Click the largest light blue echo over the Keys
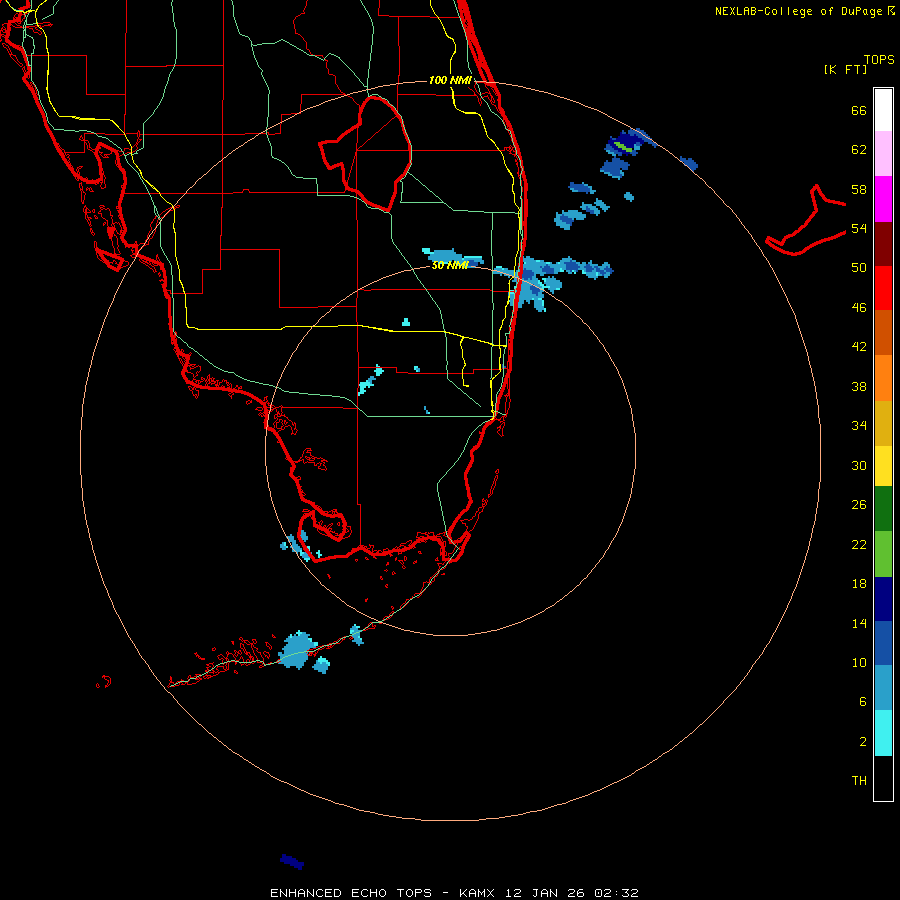Viewport: 900px width, 900px height. 298,649
